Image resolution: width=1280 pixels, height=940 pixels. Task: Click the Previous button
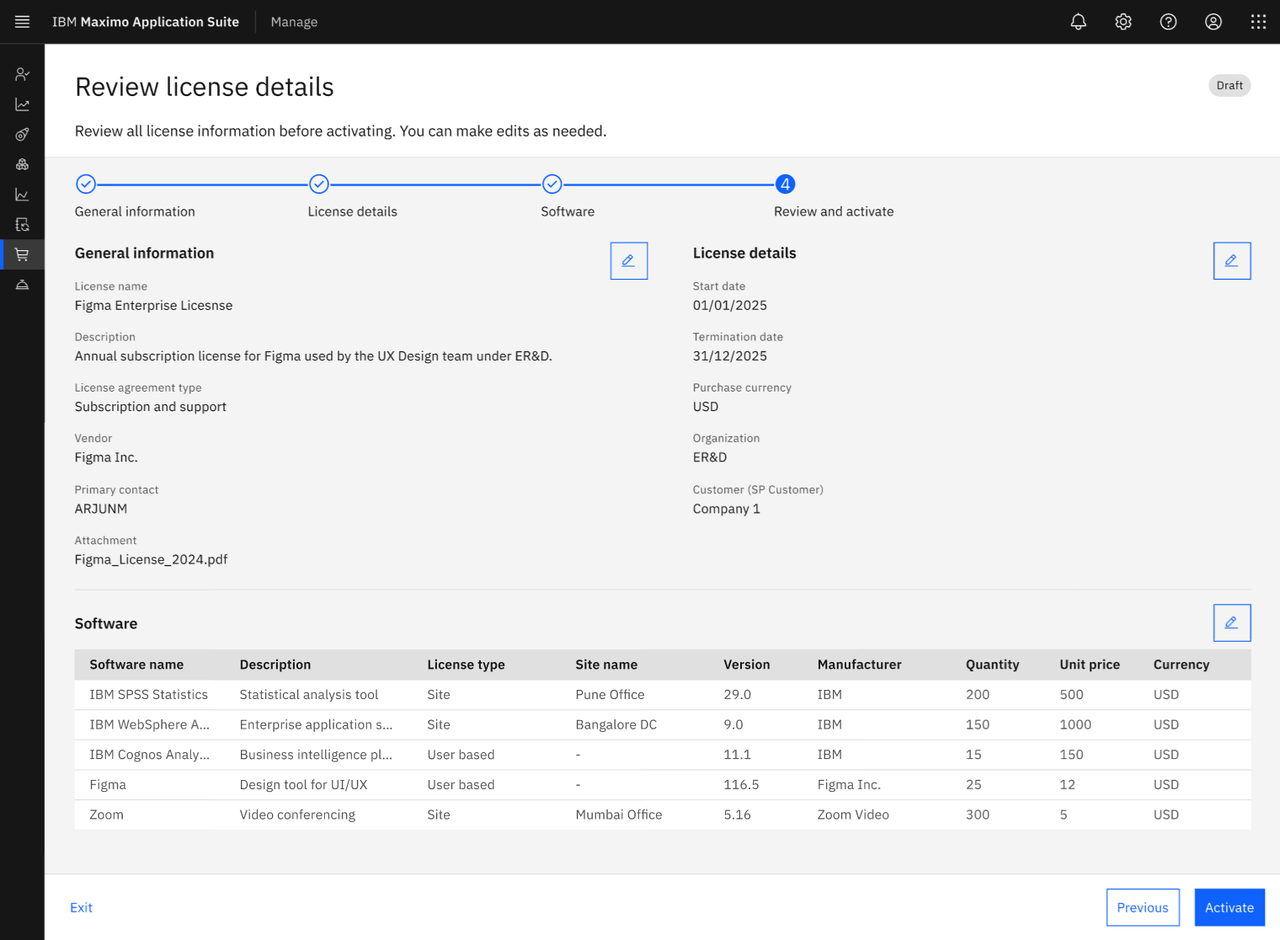tap(1142, 908)
